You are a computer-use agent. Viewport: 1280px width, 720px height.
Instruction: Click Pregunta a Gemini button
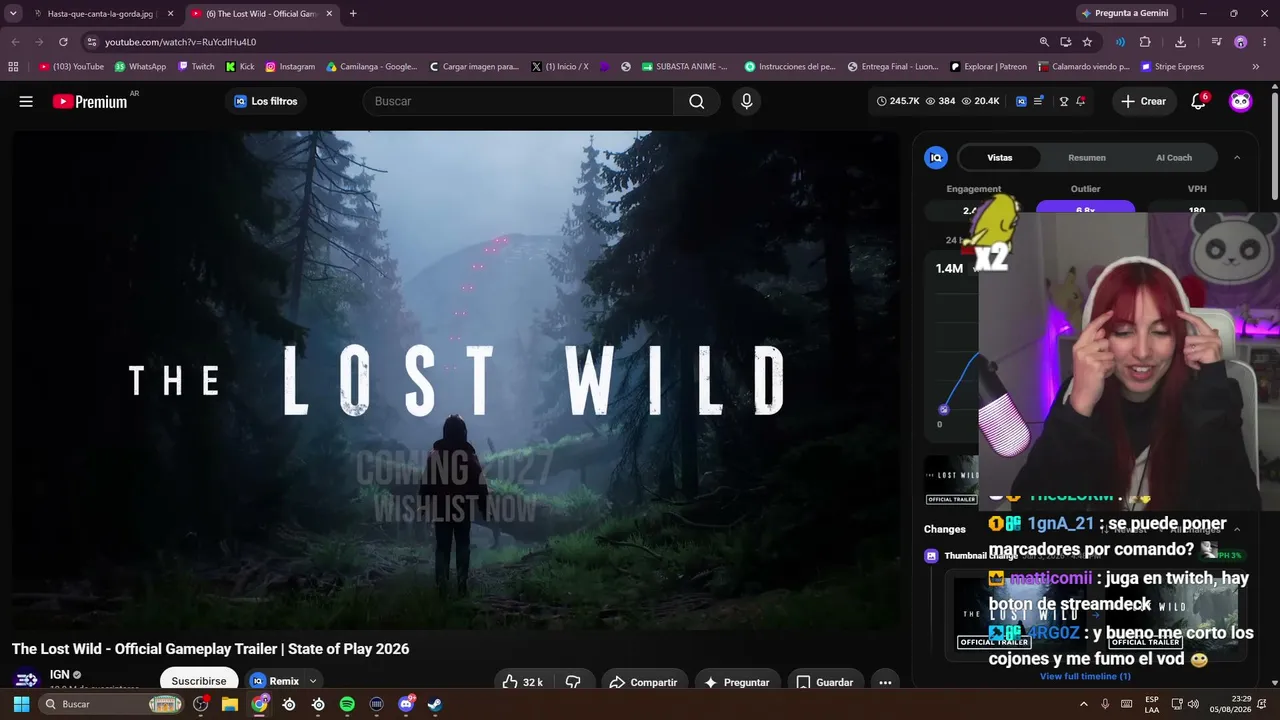tap(1125, 13)
